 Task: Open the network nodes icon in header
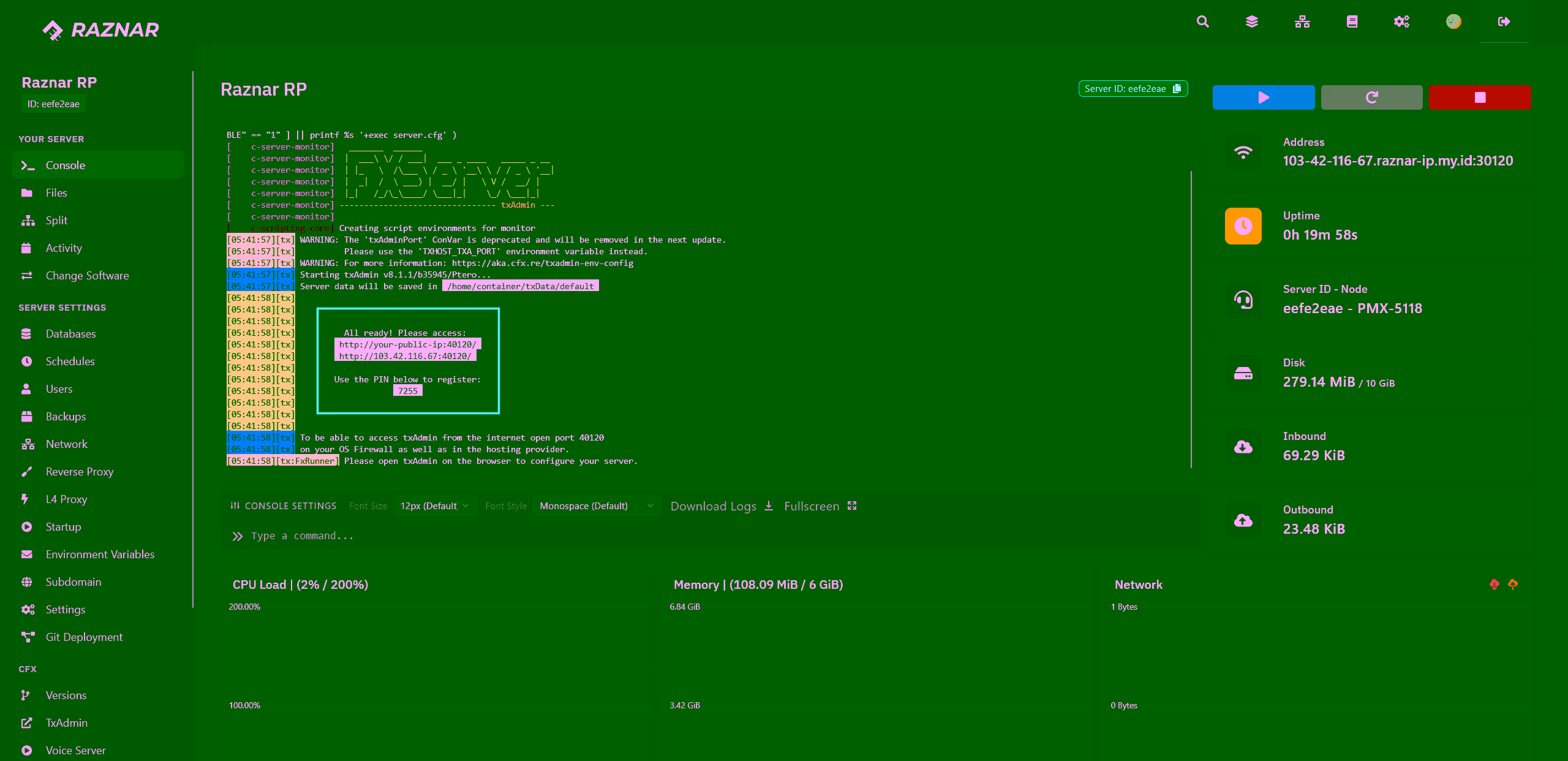pos(1302,22)
